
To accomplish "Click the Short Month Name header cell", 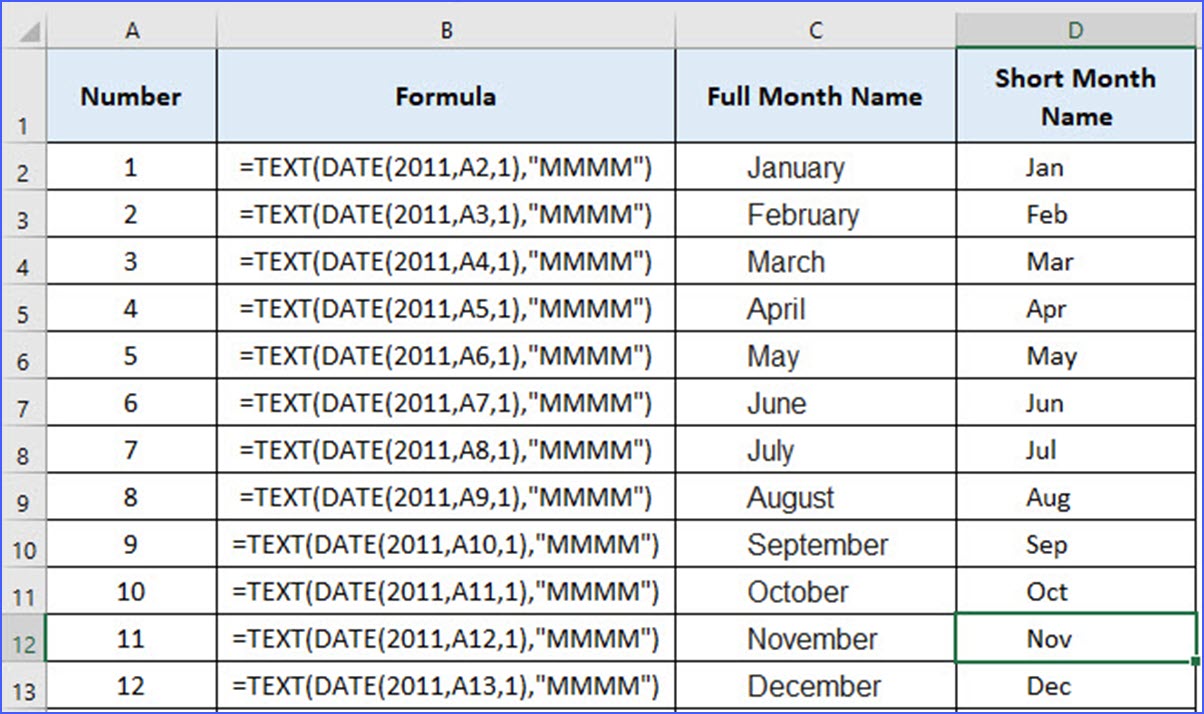I will point(1075,96).
